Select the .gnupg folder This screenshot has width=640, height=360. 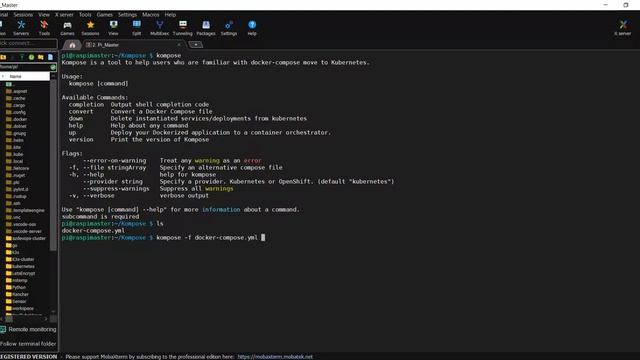click(16, 133)
